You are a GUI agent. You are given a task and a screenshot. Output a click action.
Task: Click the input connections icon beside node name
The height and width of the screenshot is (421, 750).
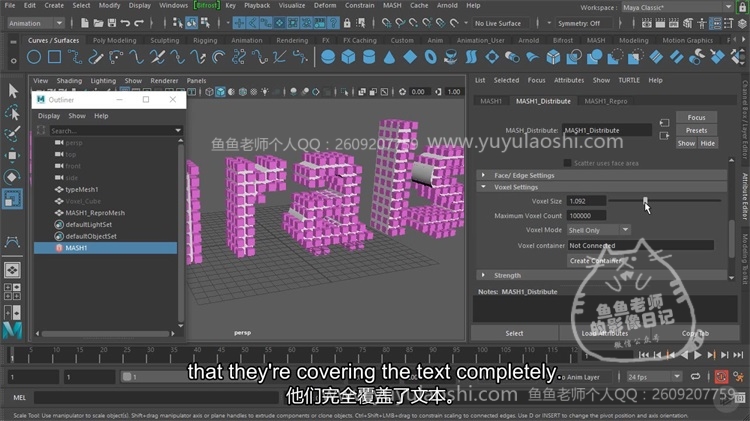(664, 123)
